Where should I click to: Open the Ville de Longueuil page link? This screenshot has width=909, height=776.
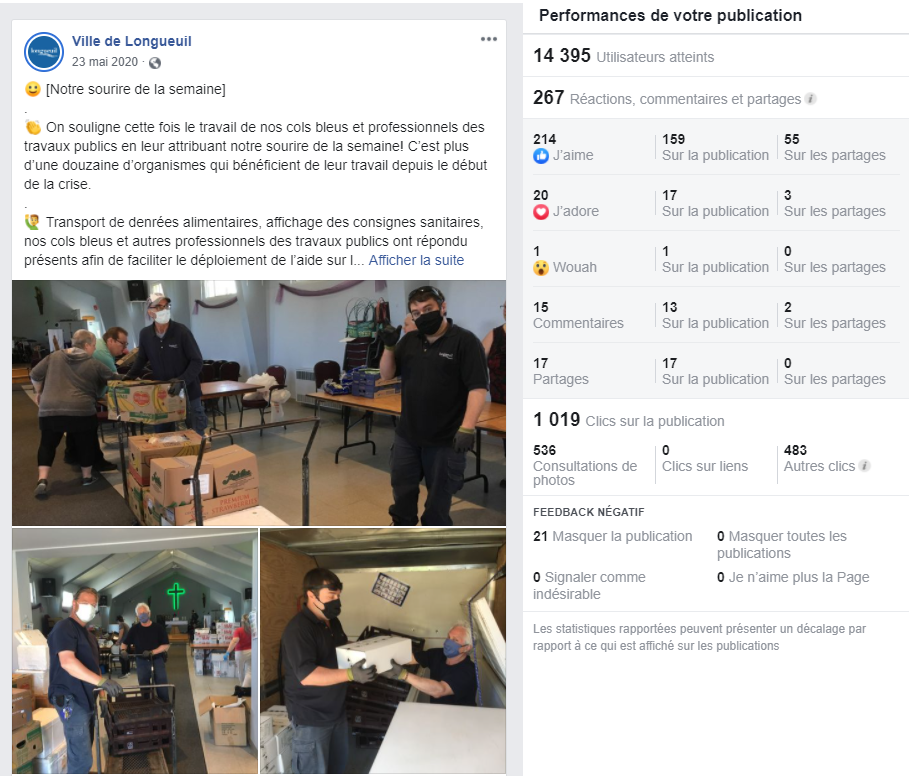(132, 41)
